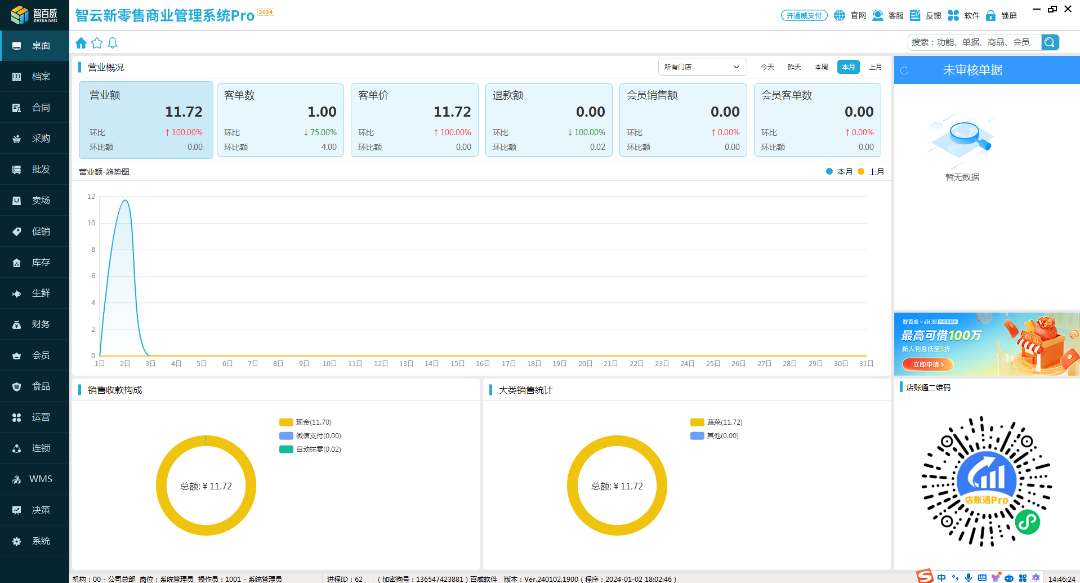Viewport: 1080px width, 583px height.
Task: Click the magnifier search button
Action: pos(1050,42)
